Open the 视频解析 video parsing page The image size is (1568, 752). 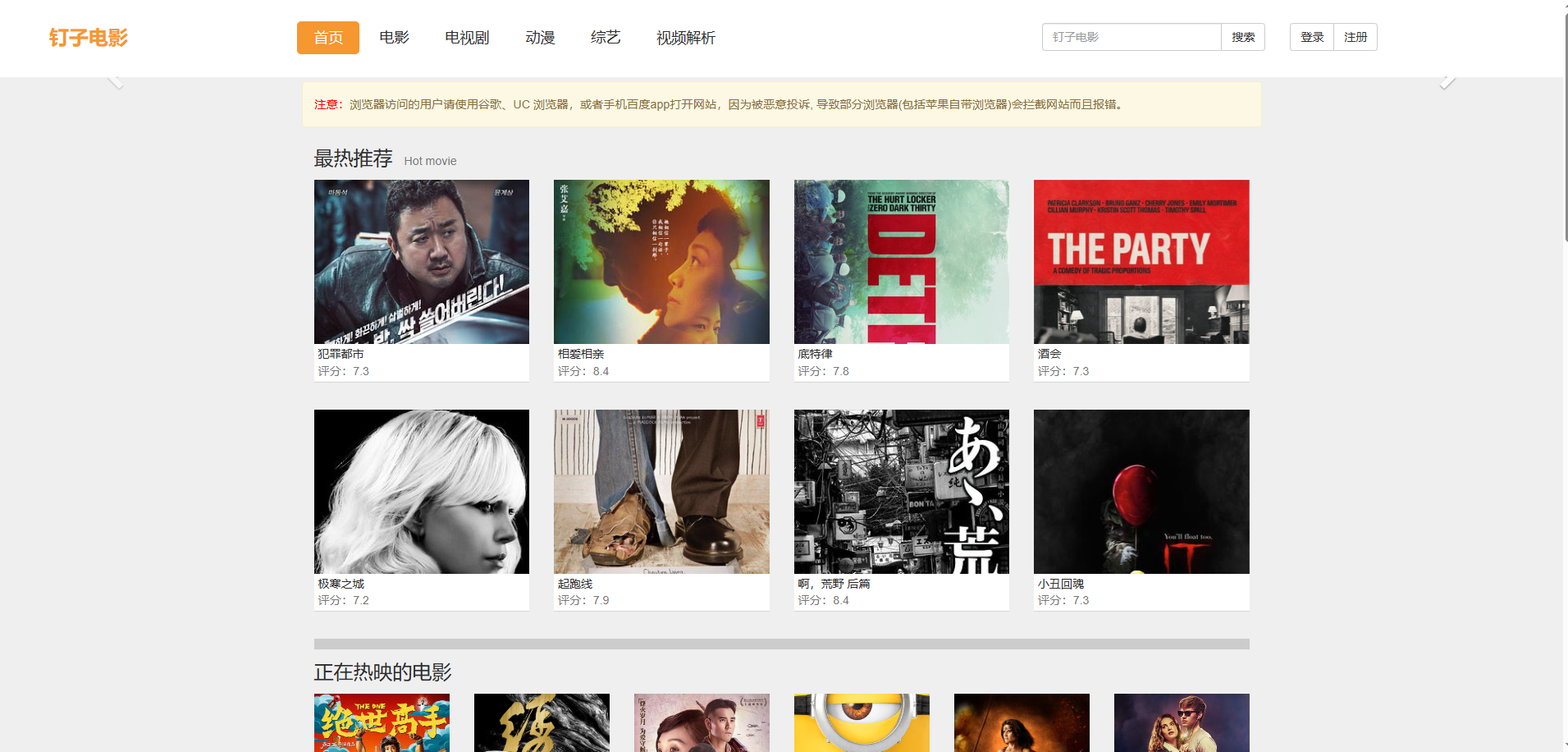685,38
